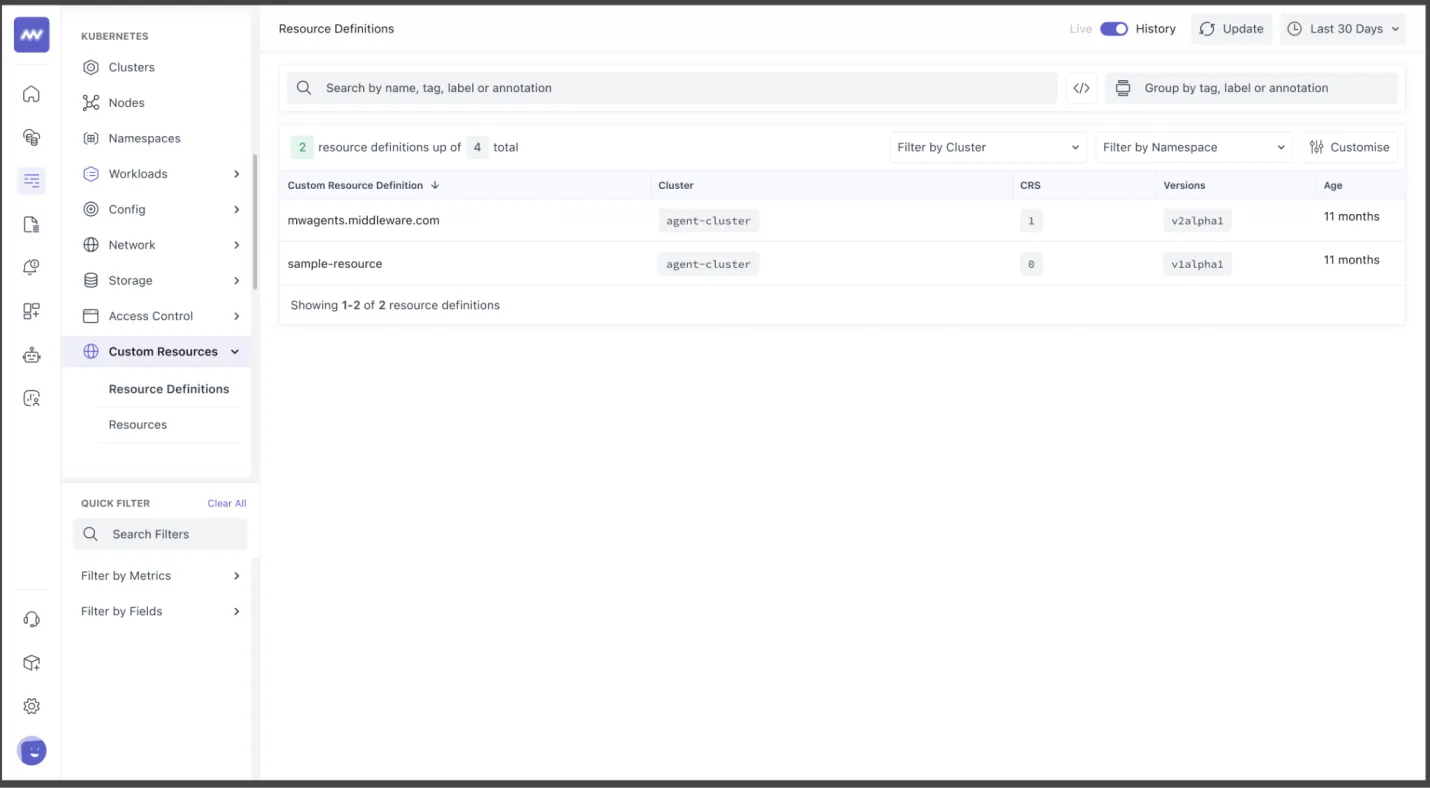Toggle the Live/History switch

[1114, 29]
